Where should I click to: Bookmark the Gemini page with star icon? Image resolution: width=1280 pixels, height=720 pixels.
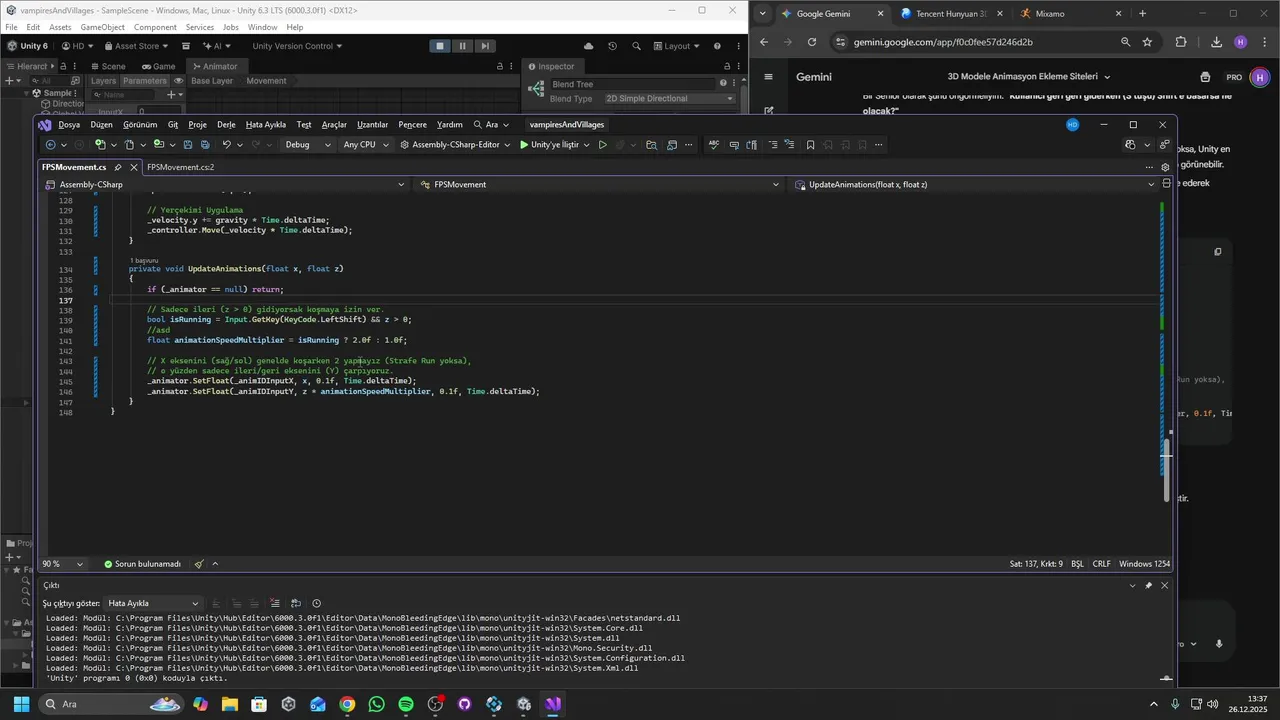[x=1147, y=42]
